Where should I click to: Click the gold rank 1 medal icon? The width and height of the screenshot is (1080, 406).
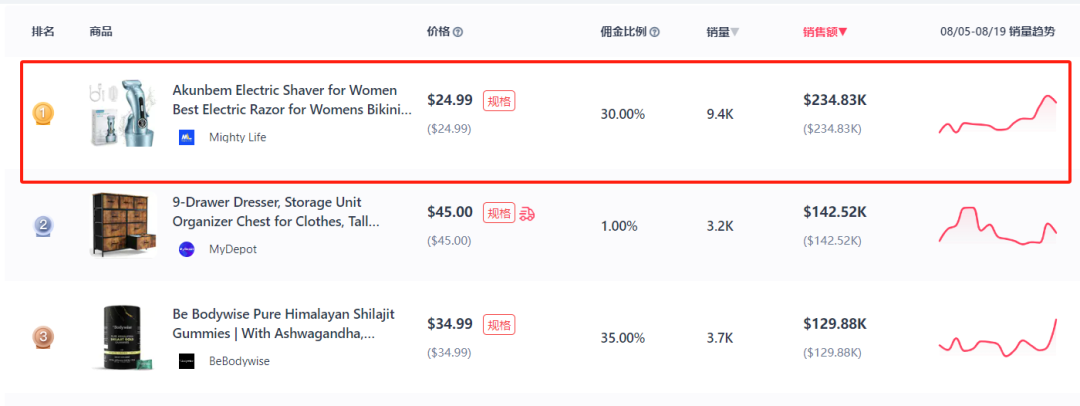[43, 112]
